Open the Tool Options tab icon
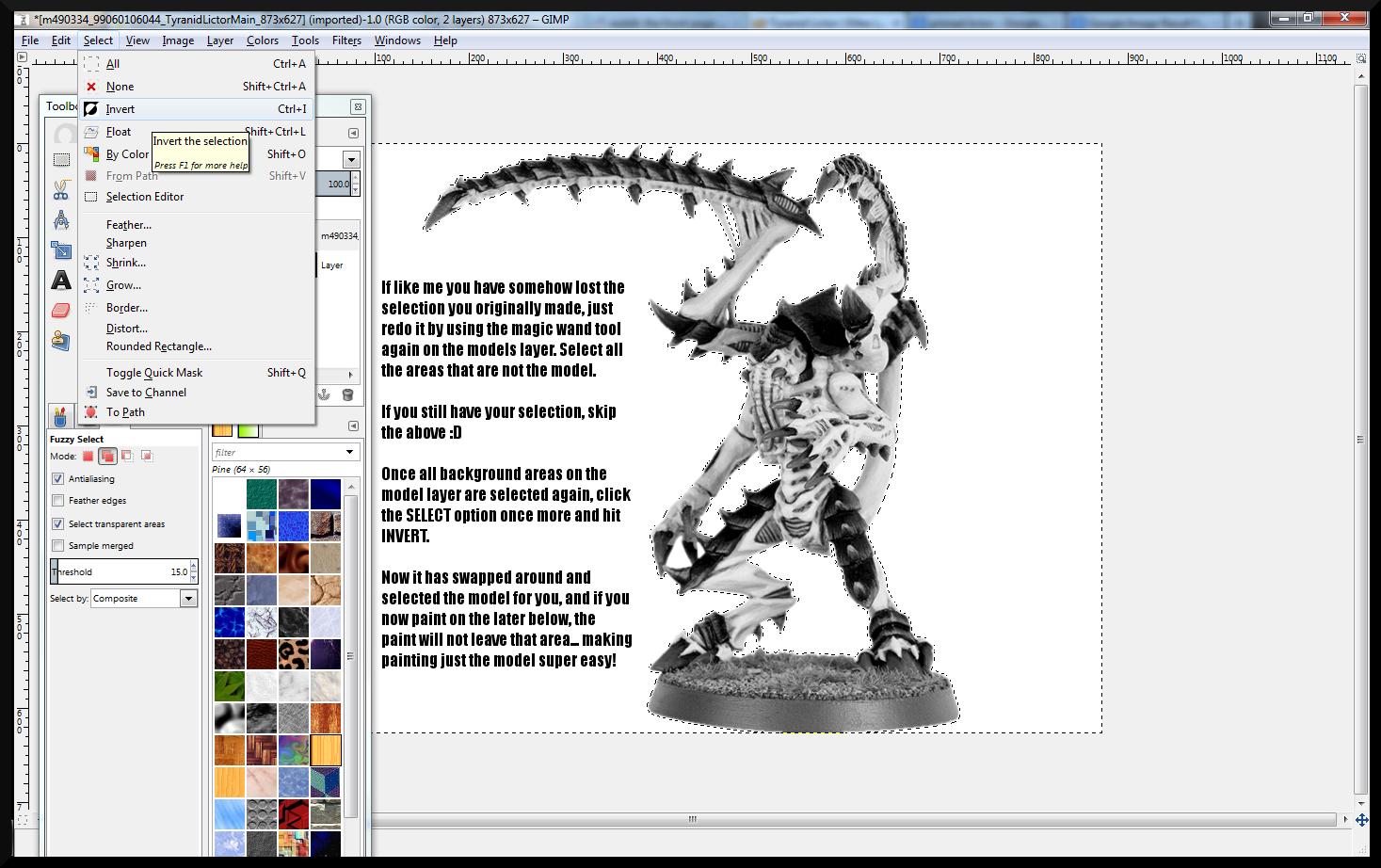1381x868 pixels. click(x=60, y=416)
